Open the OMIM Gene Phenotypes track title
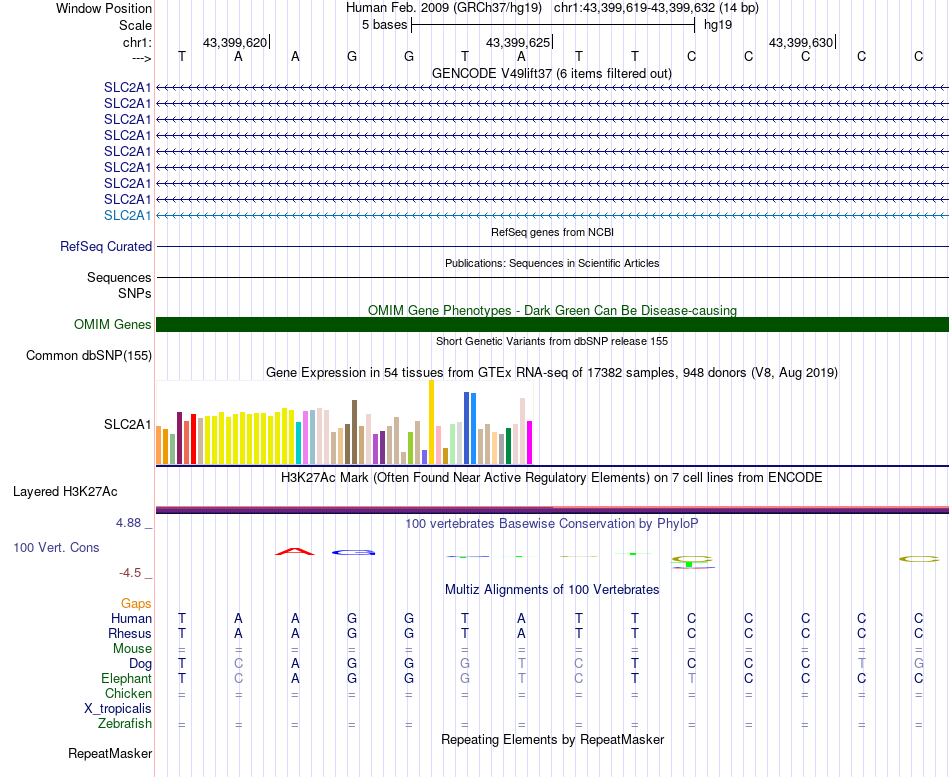Image resolution: width=950 pixels, height=777 pixels. point(552,310)
